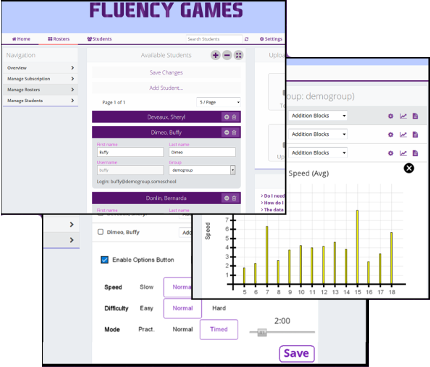The image size is (430, 367).
Task: Set Difficulty to Hard
Action: pos(219,308)
